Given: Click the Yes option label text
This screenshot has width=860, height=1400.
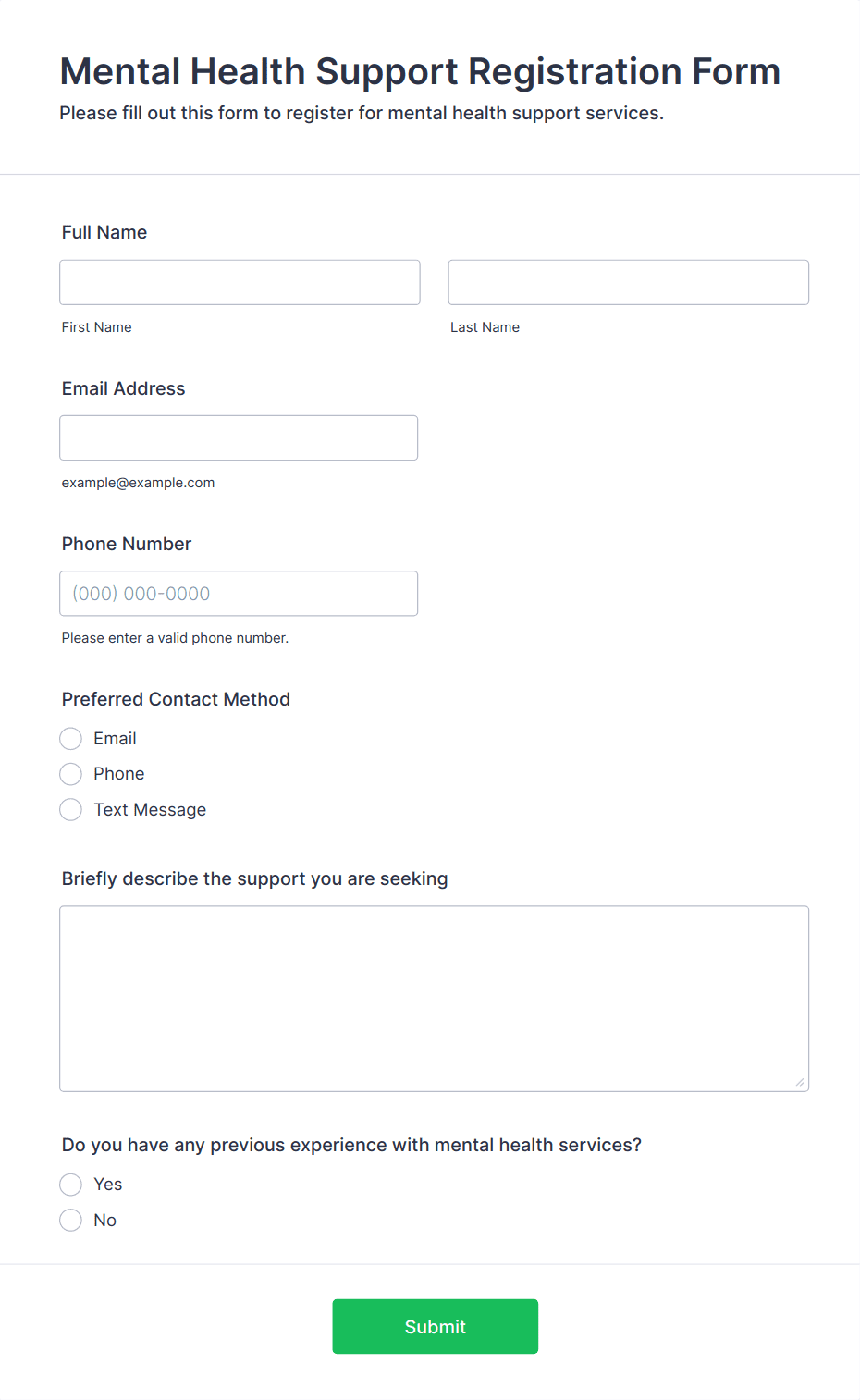Looking at the screenshot, I should click(108, 1185).
